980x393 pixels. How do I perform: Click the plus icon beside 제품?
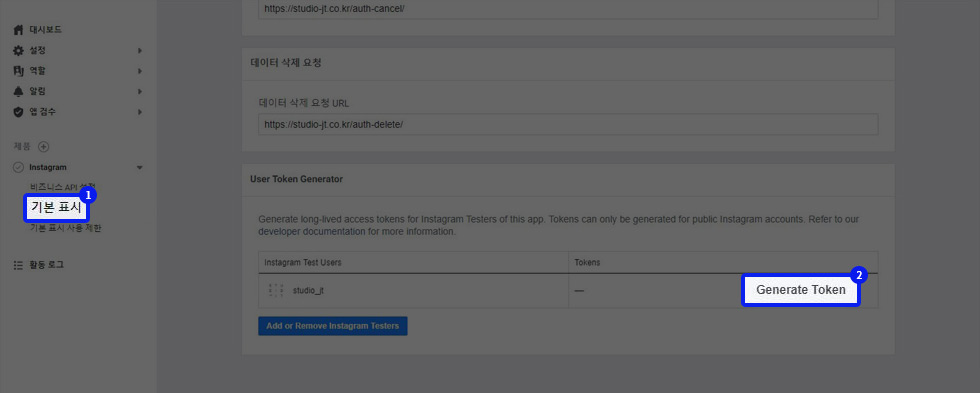point(43,147)
